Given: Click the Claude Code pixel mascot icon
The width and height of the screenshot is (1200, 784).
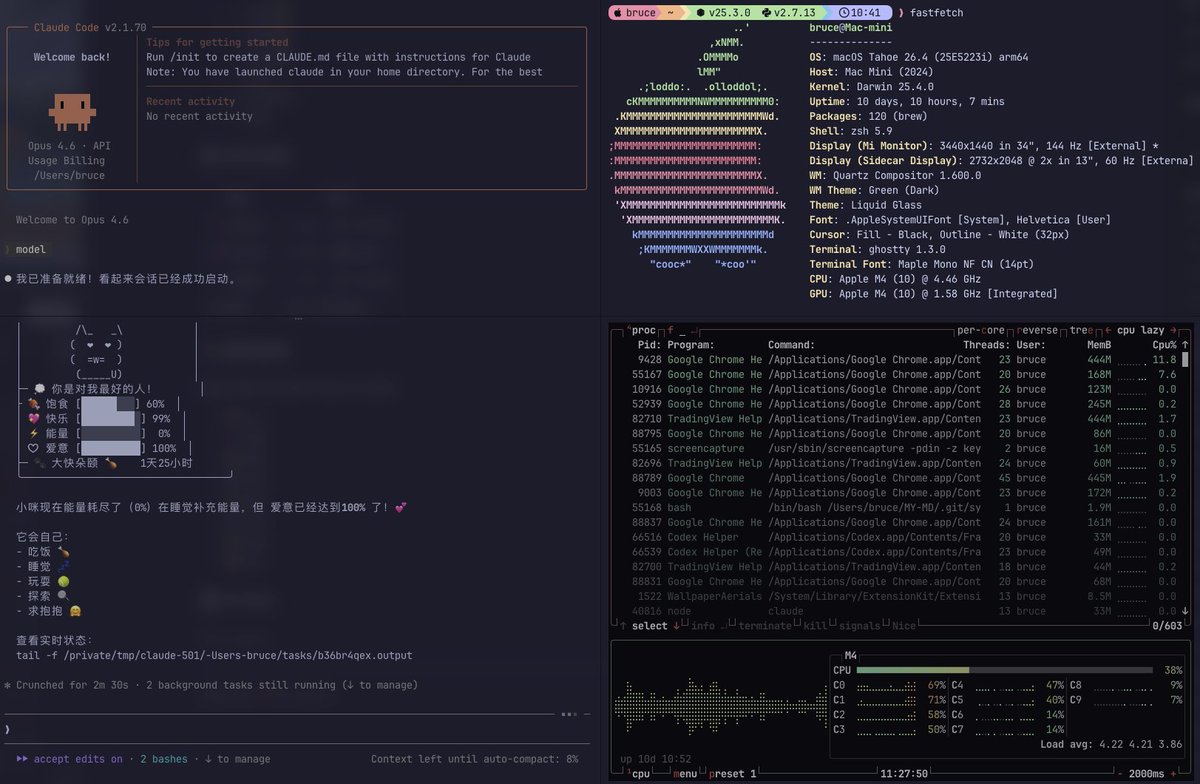Looking at the screenshot, I should 70,112.
